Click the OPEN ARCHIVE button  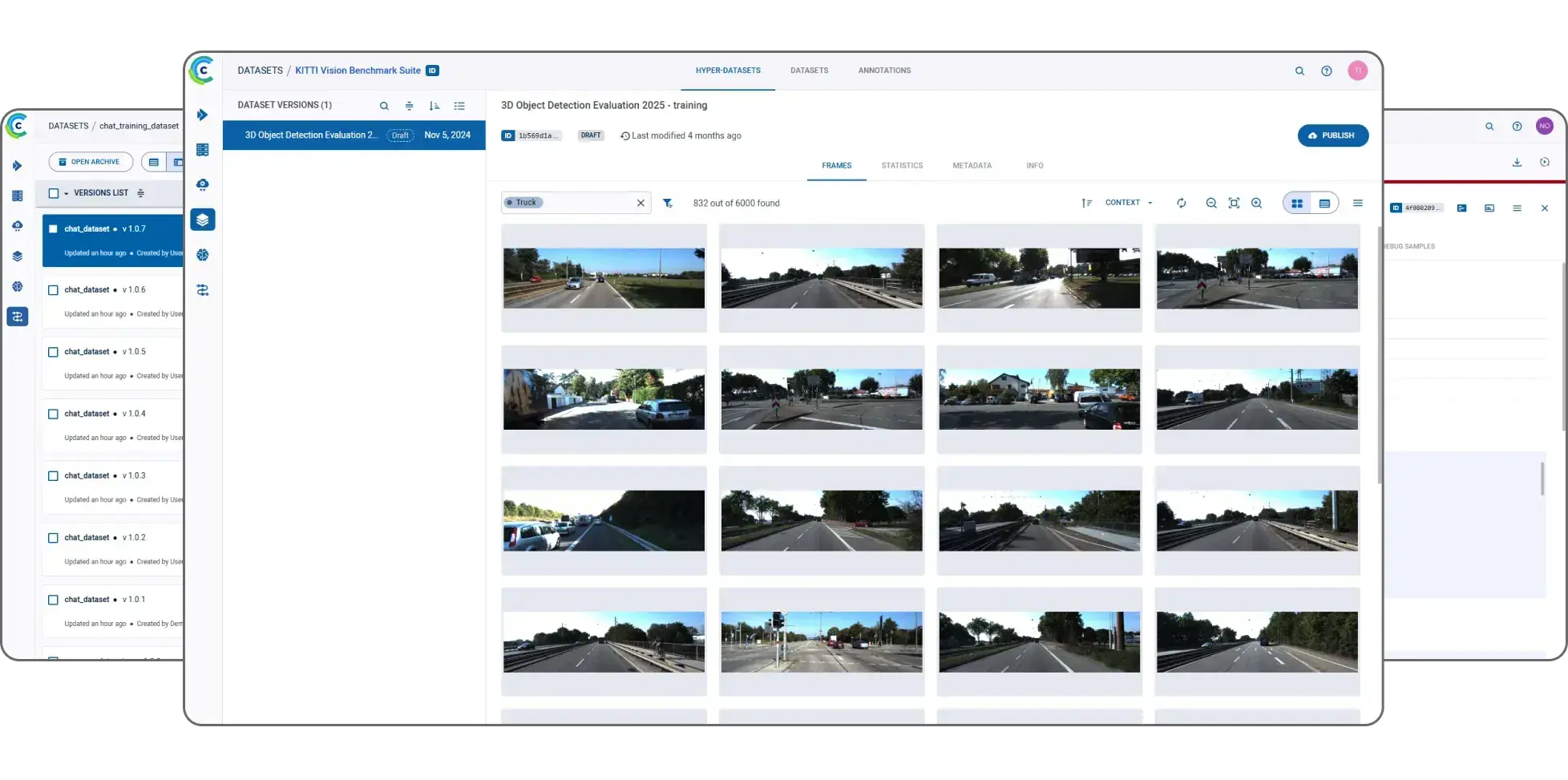(x=91, y=161)
